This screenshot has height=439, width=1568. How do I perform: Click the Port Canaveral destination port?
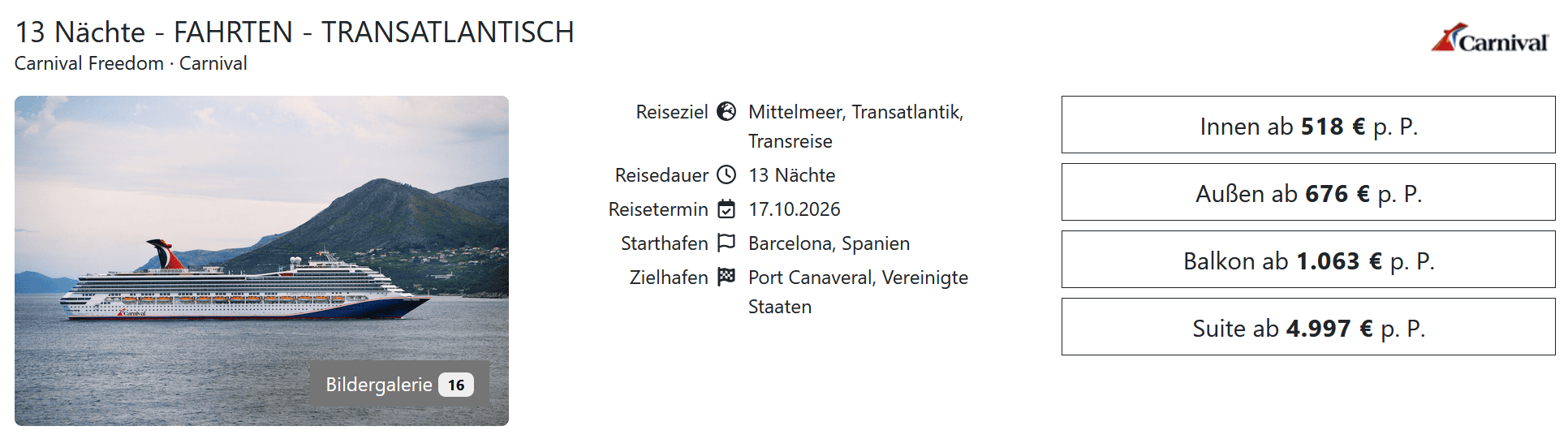click(x=858, y=278)
